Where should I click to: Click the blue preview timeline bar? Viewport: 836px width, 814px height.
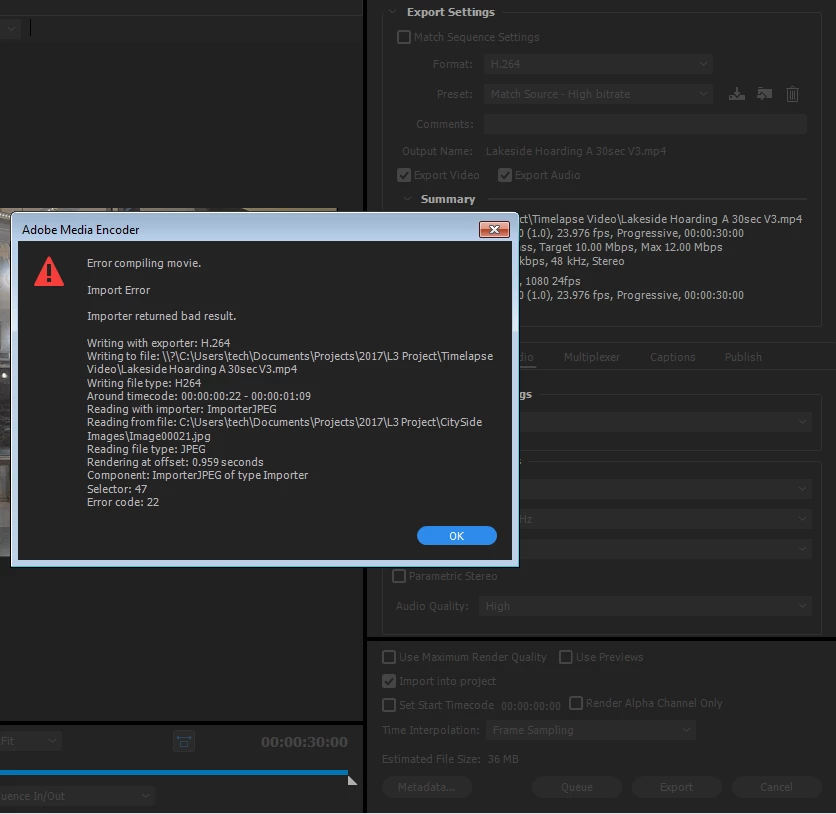click(x=174, y=772)
